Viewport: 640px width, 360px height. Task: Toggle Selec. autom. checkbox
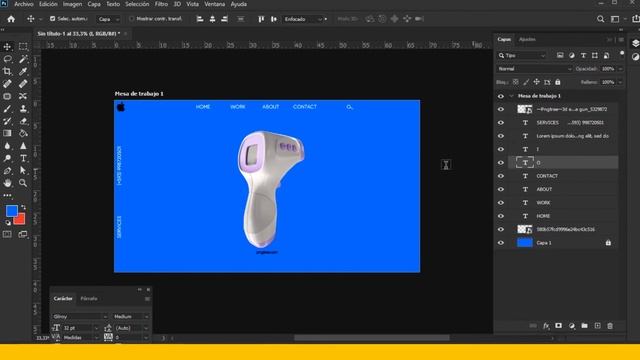(x=52, y=19)
